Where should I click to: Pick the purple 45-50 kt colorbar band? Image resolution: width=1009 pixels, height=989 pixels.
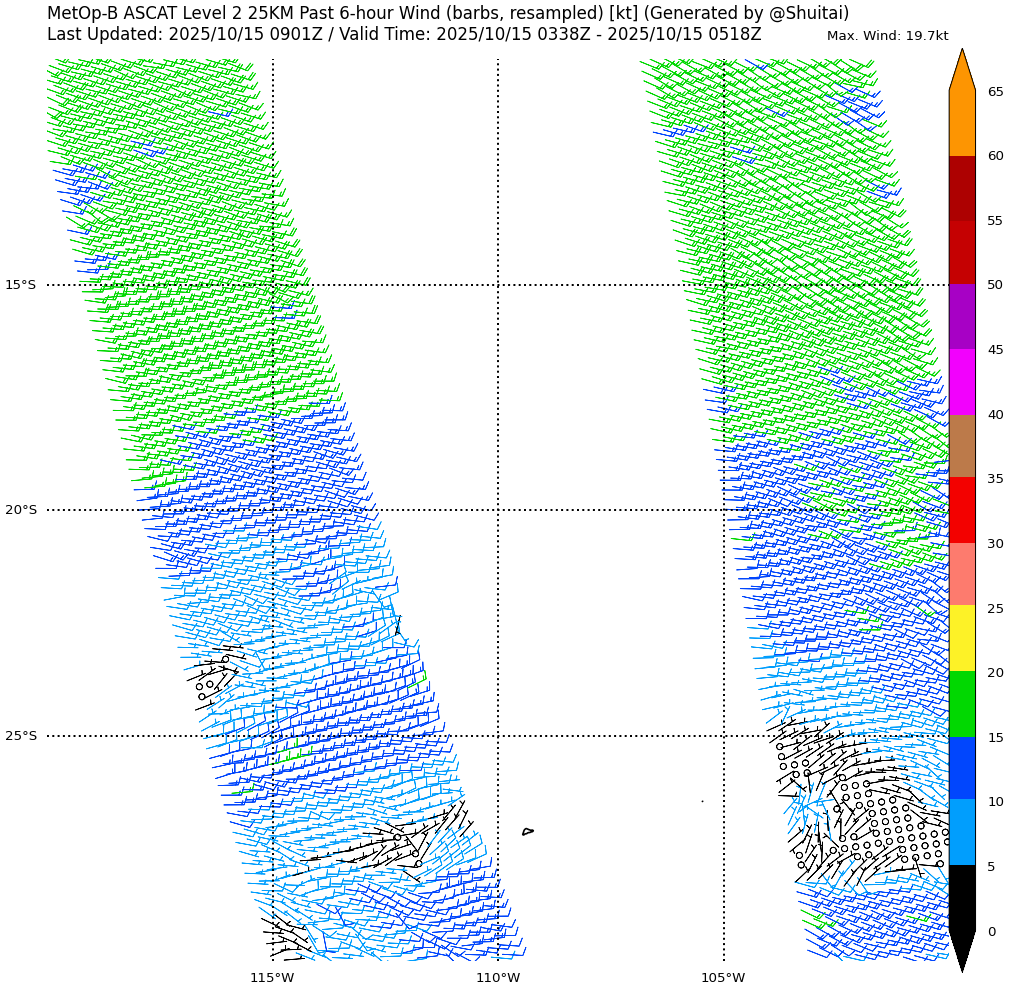(961, 316)
